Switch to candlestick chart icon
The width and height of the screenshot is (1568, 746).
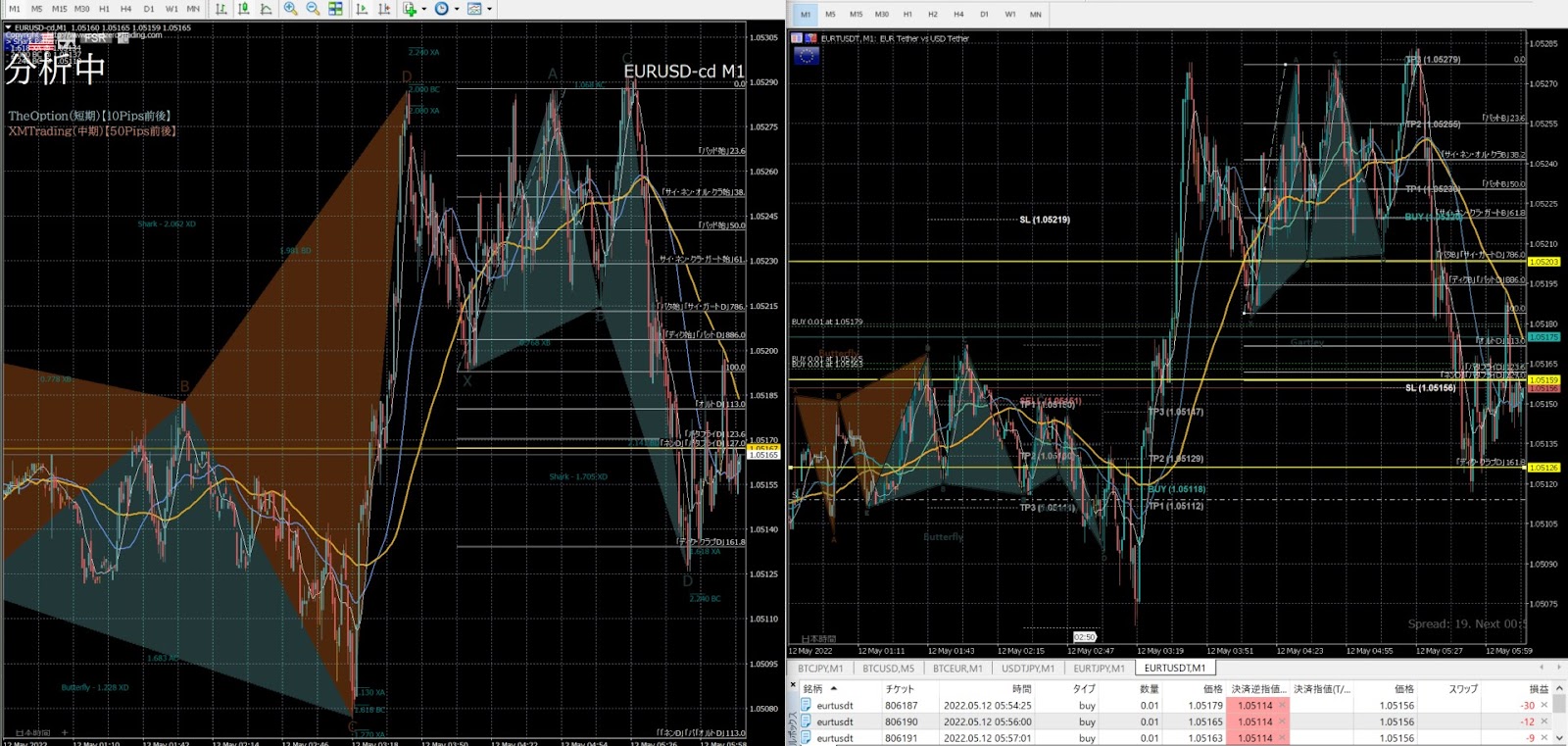coord(244,9)
